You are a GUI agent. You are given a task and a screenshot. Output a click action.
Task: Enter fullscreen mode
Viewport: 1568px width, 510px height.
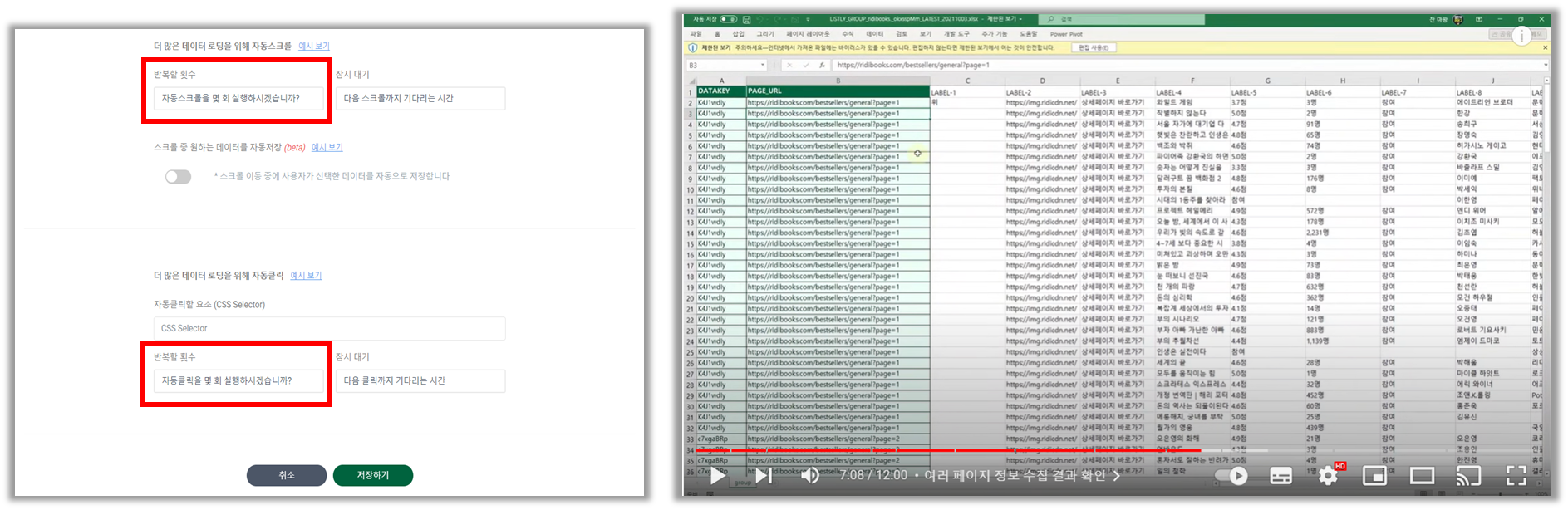point(1516,476)
